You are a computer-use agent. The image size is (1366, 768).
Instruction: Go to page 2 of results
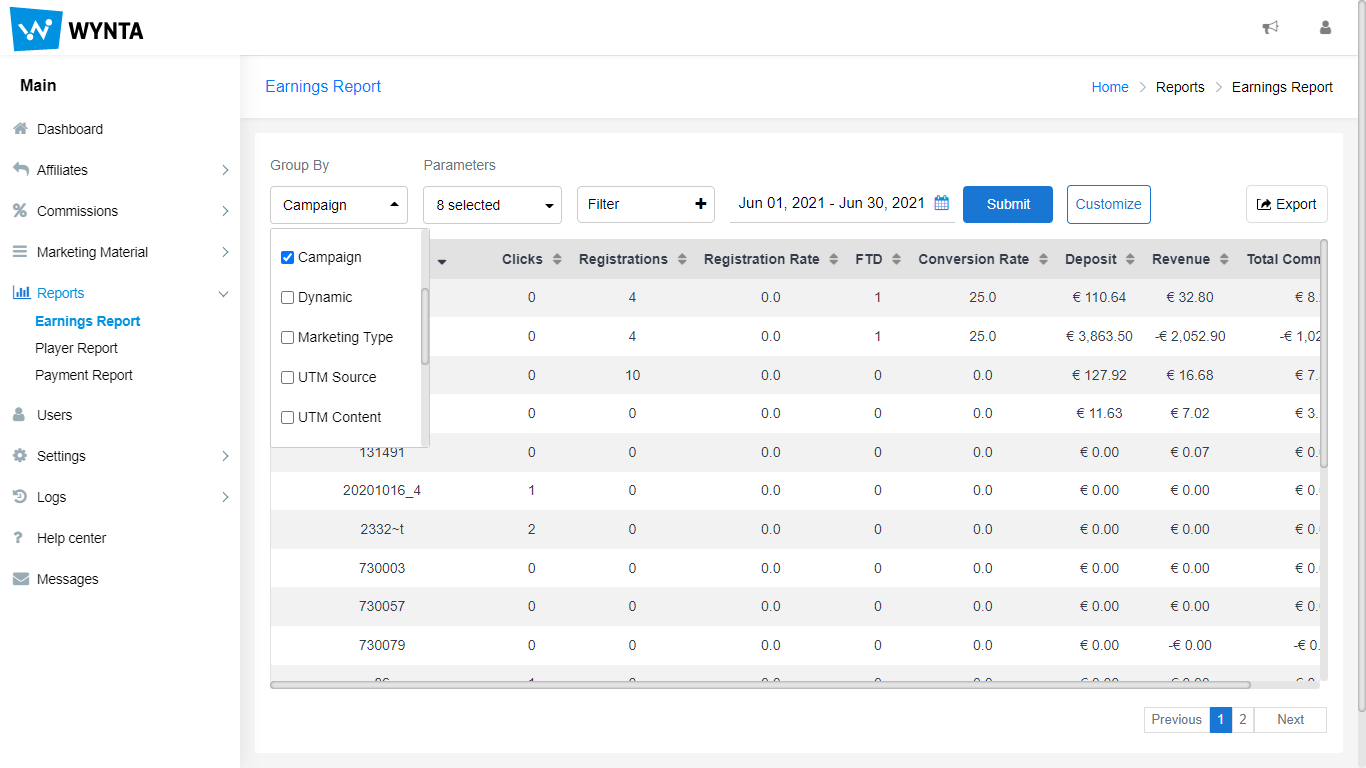point(1242,720)
